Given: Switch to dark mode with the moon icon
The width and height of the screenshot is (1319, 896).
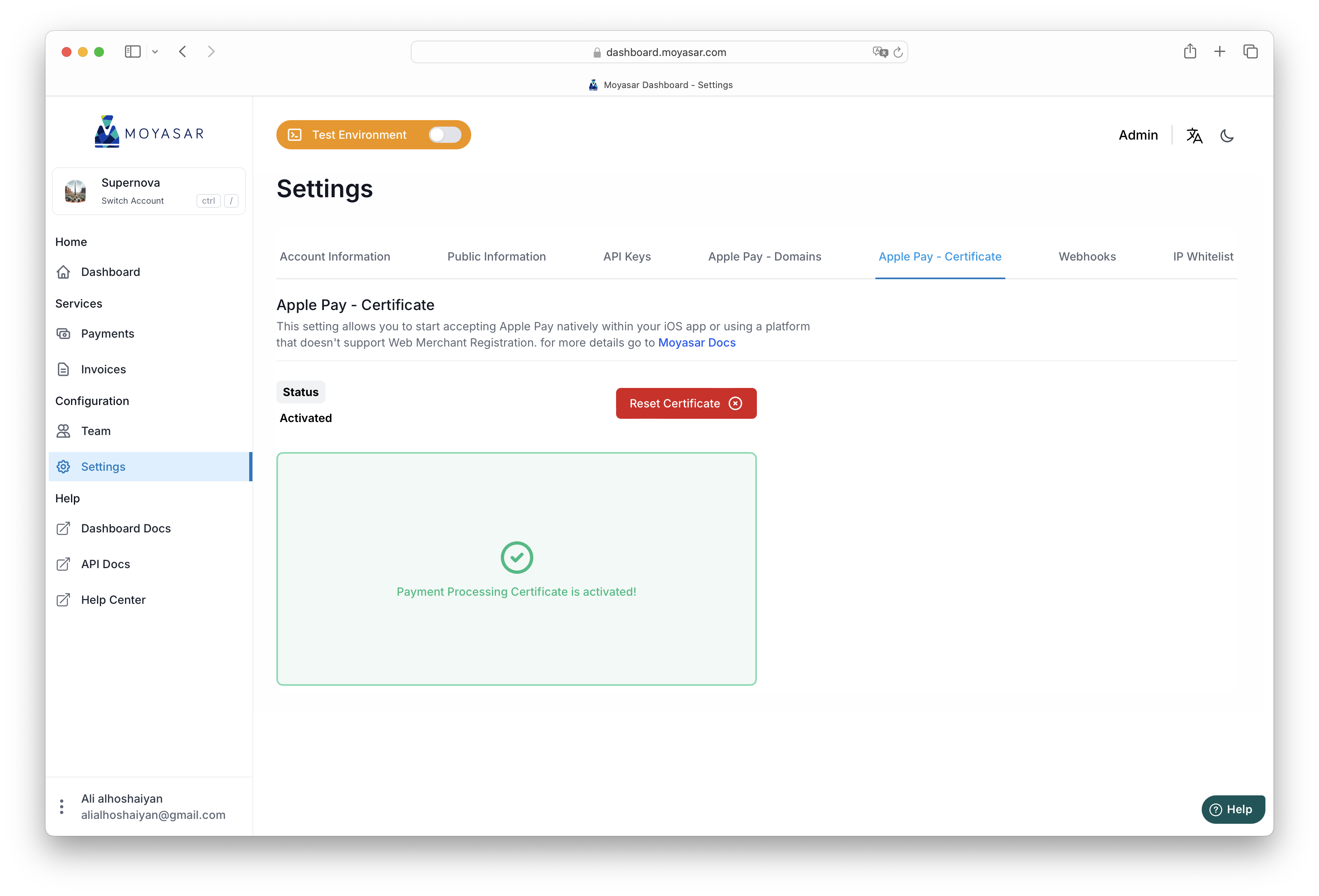Looking at the screenshot, I should point(1227,135).
